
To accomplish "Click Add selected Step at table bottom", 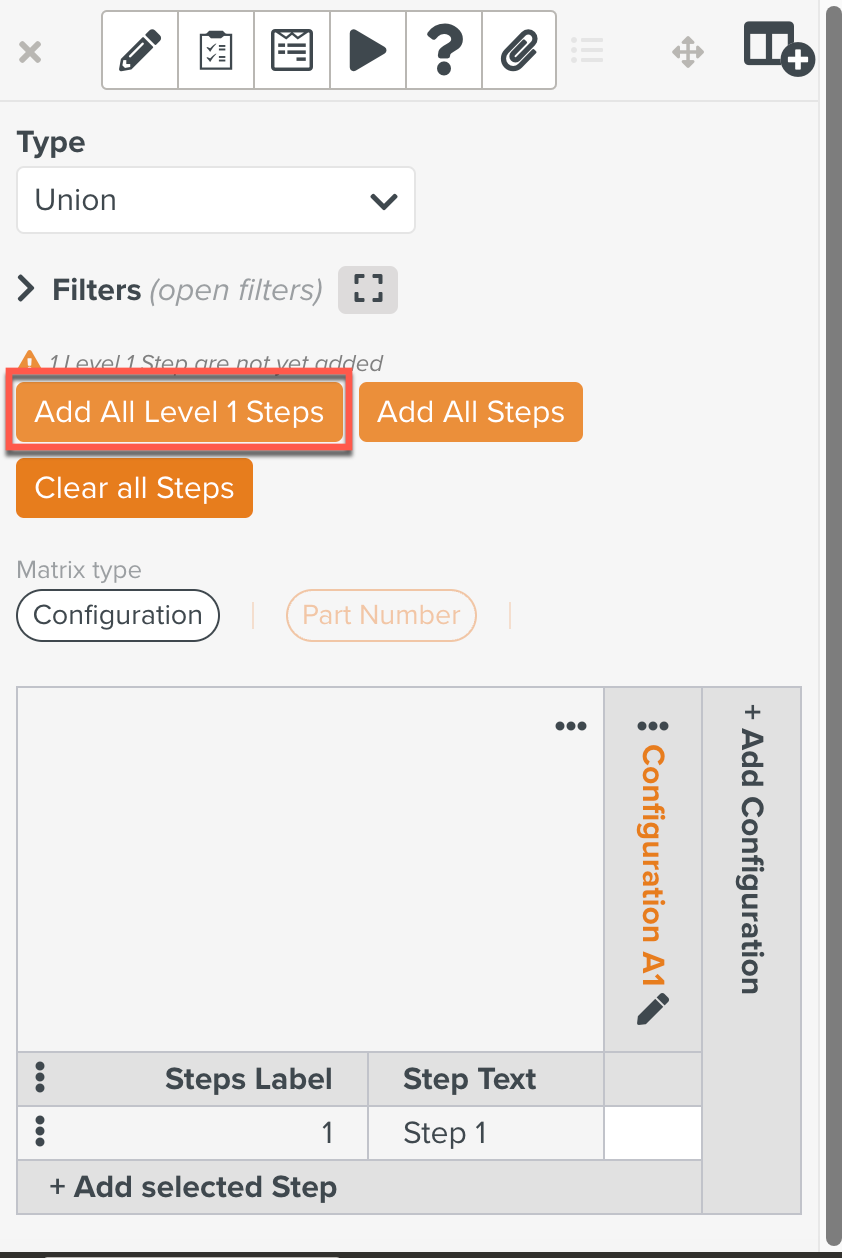I will (193, 1187).
